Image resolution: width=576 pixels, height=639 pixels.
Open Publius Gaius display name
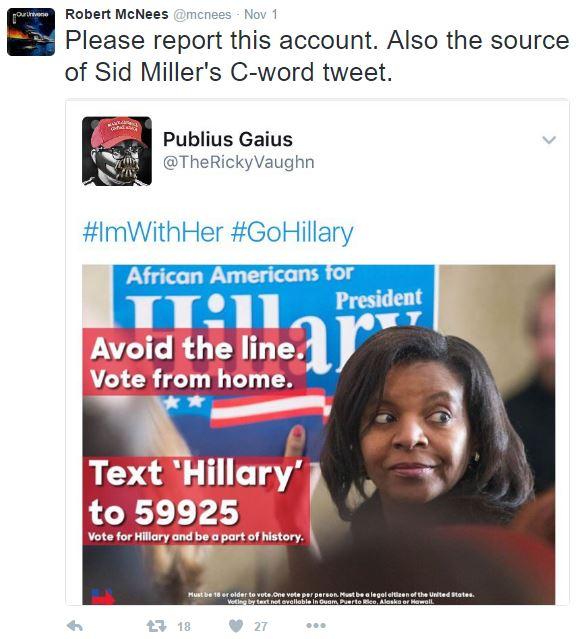(x=228, y=139)
